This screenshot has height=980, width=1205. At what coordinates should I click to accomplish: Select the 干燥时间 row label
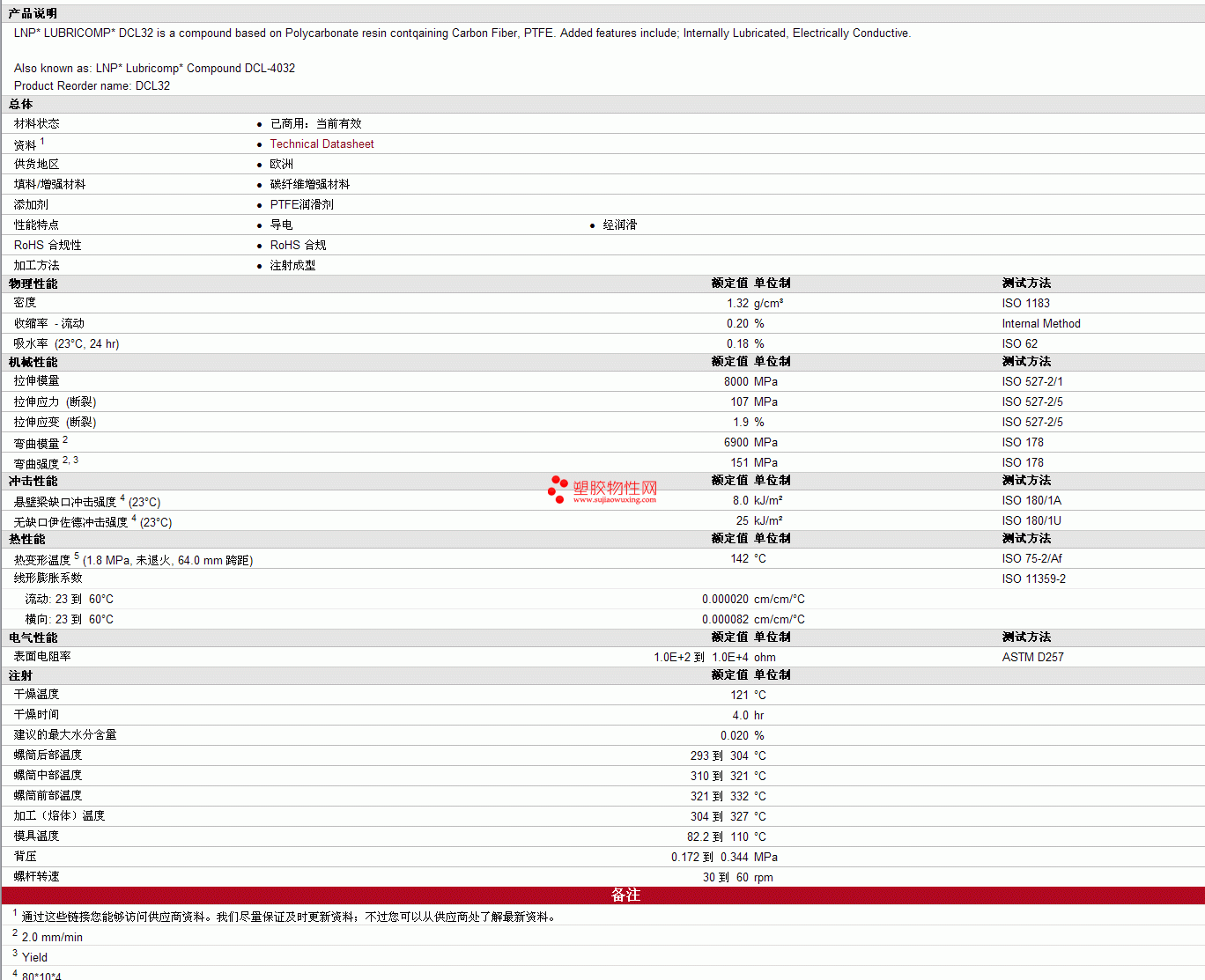point(37,714)
